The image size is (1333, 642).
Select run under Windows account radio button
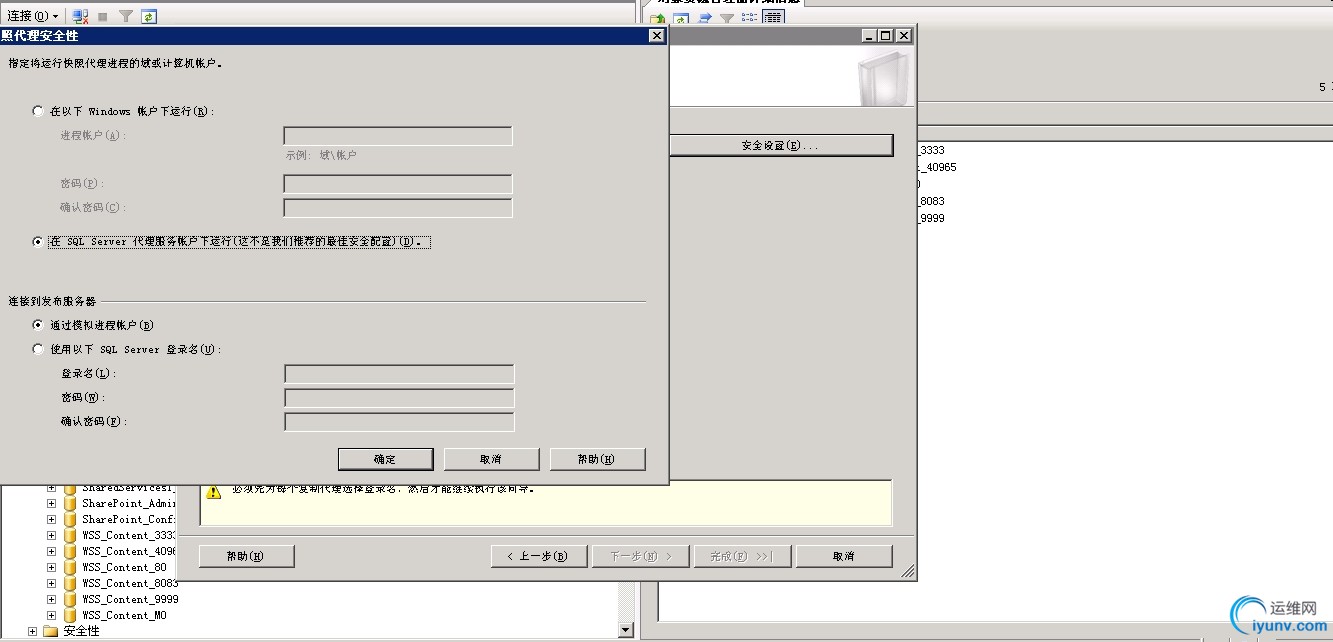pyautogui.click(x=38, y=111)
